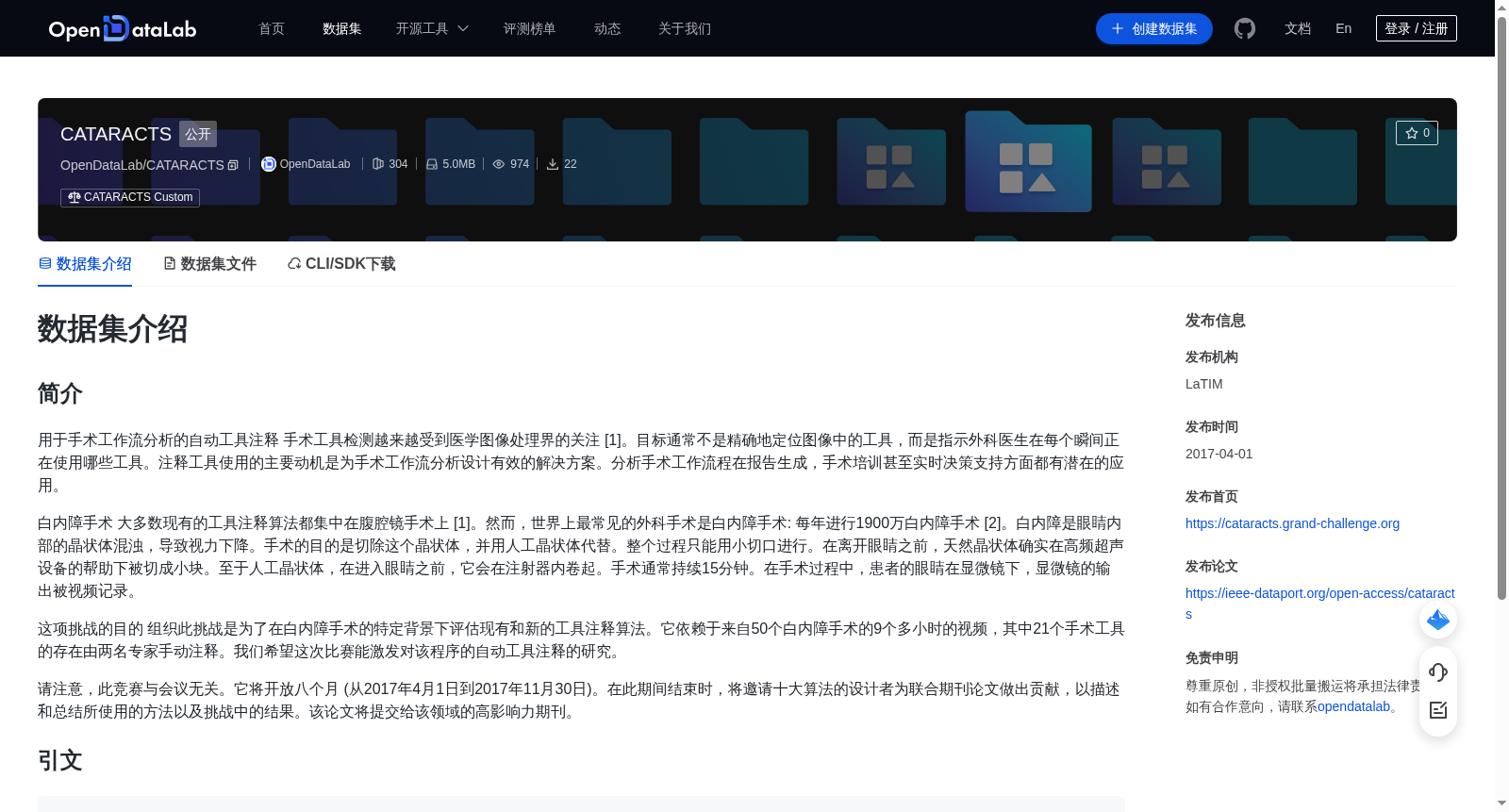Click the file icon on 数据集文件 tab
Viewport: 1509px width, 812px height.
pyautogui.click(x=170, y=263)
